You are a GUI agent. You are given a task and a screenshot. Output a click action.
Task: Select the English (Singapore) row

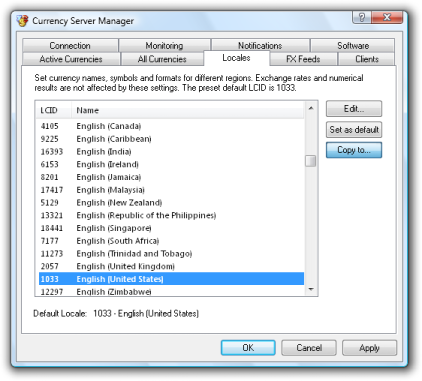tap(171, 228)
